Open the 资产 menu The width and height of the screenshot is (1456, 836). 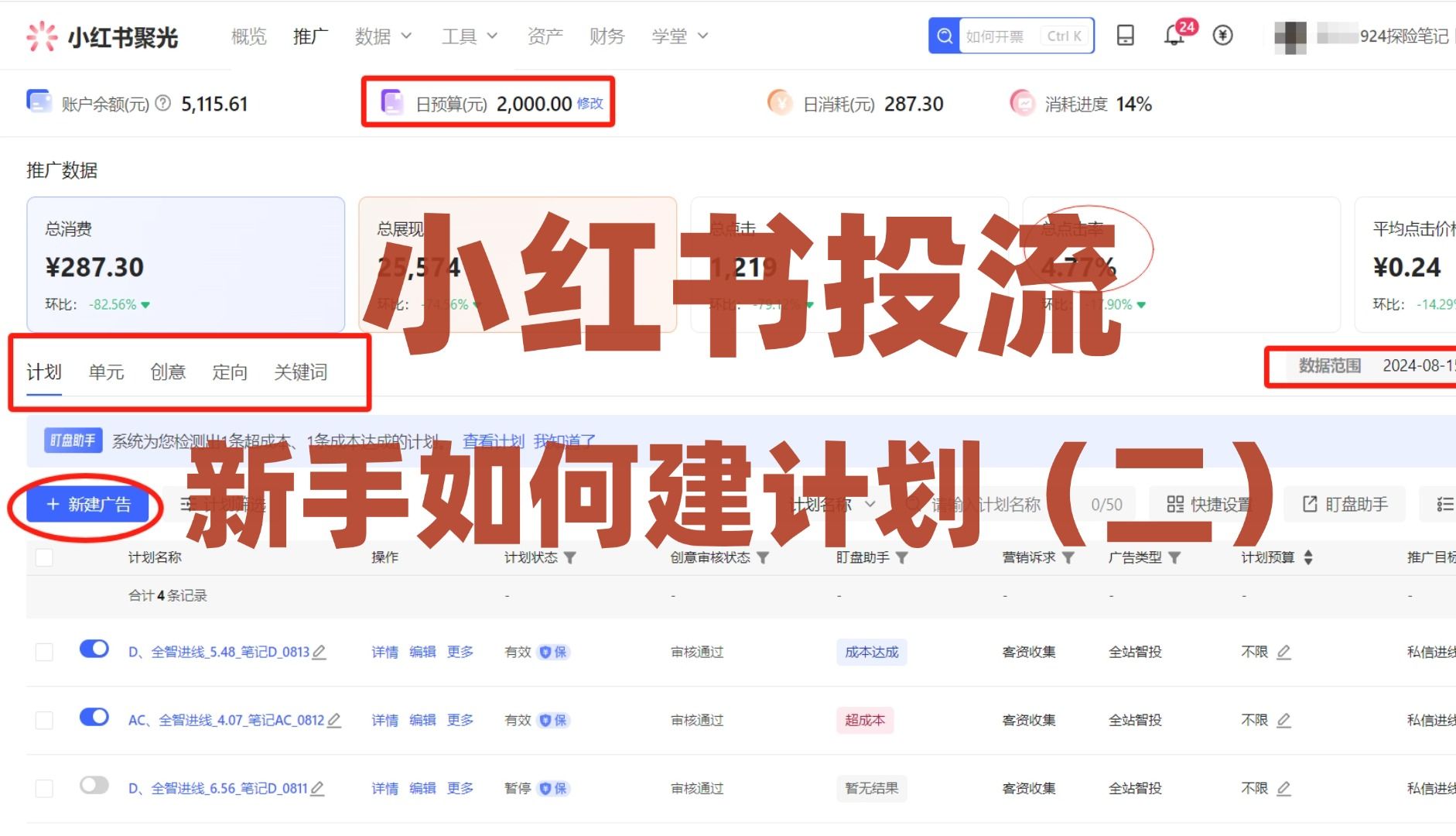(545, 36)
